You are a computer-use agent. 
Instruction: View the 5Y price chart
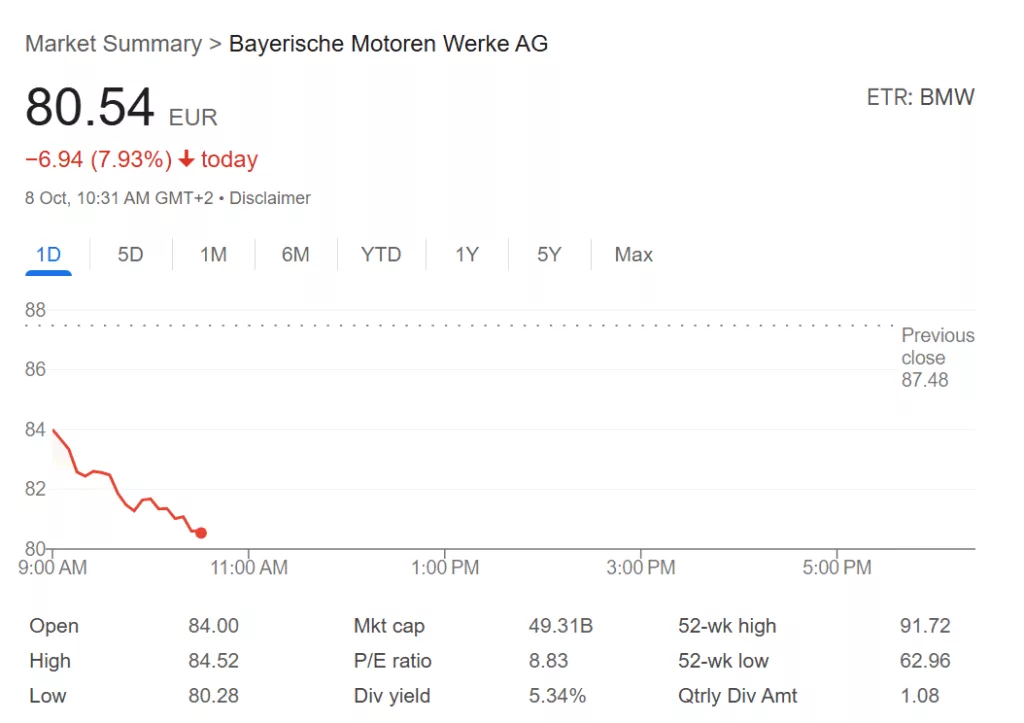coord(549,255)
